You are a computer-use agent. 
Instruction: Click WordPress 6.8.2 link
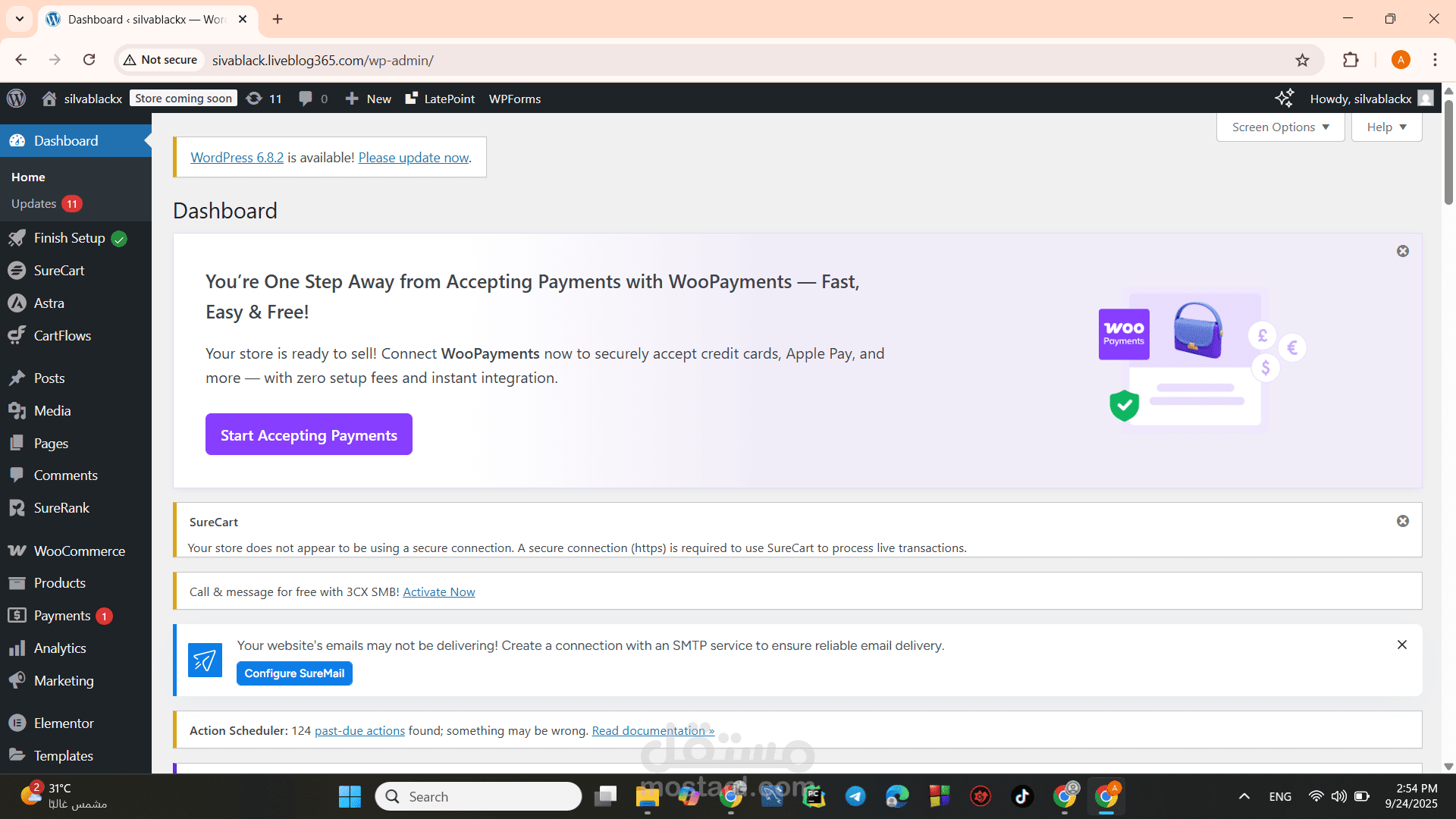click(237, 158)
